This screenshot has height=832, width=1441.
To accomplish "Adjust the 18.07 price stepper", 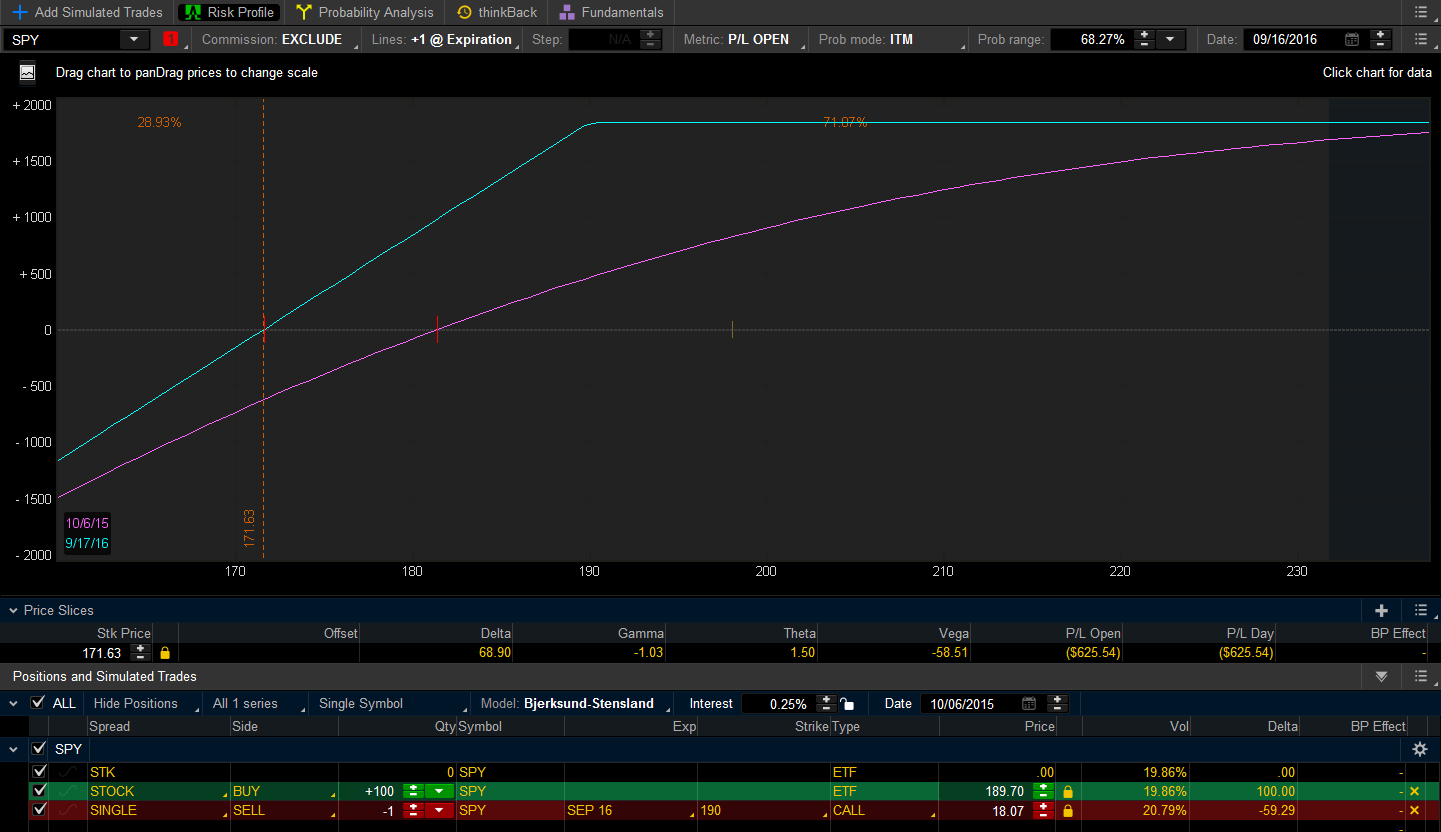I will [1043, 810].
